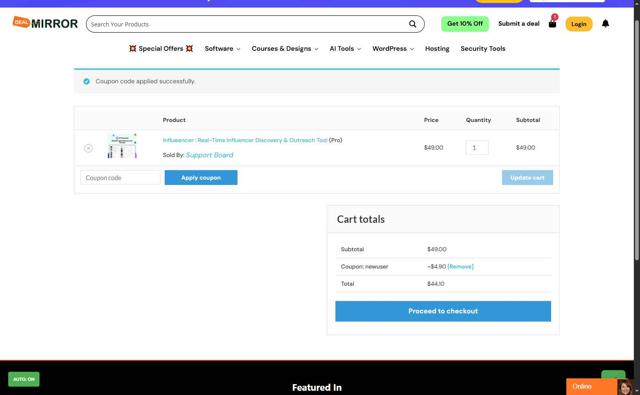640x395 pixels.
Task: Click the DealMirror logo
Action: 45,23
